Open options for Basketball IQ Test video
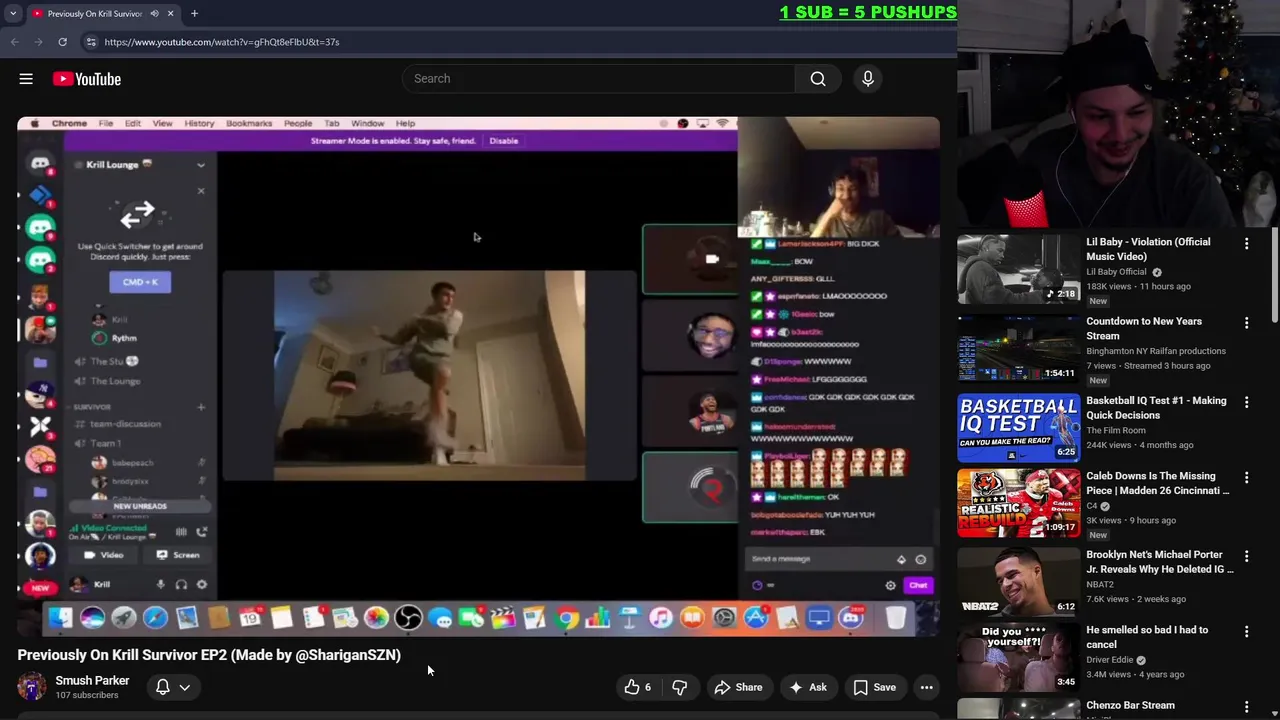 click(x=1246, y=402)
